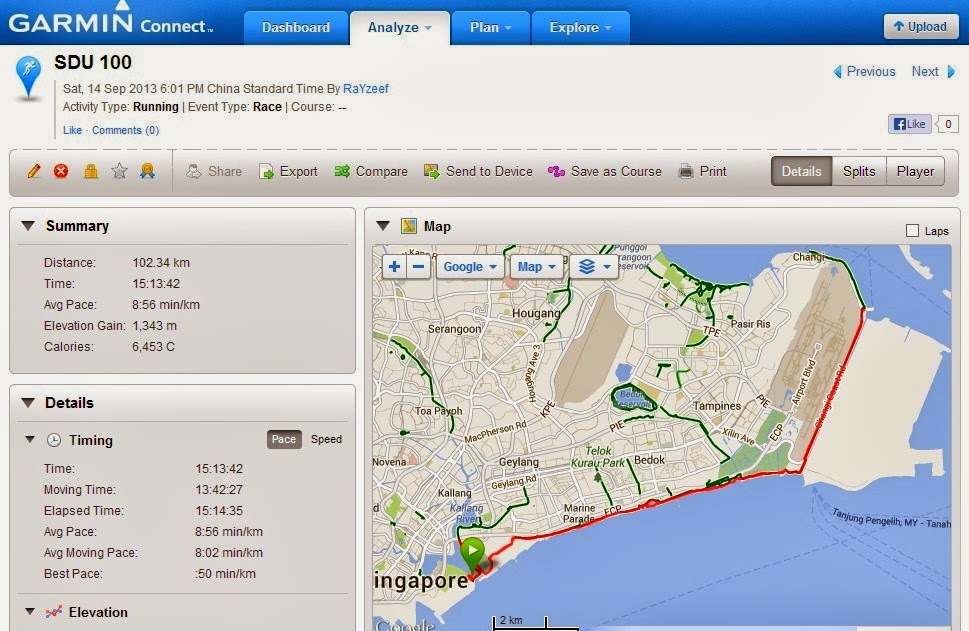Open the Map type dropdown
This screenshot has height=631, width=969.
pyautogui.click(x=536, y=267)
